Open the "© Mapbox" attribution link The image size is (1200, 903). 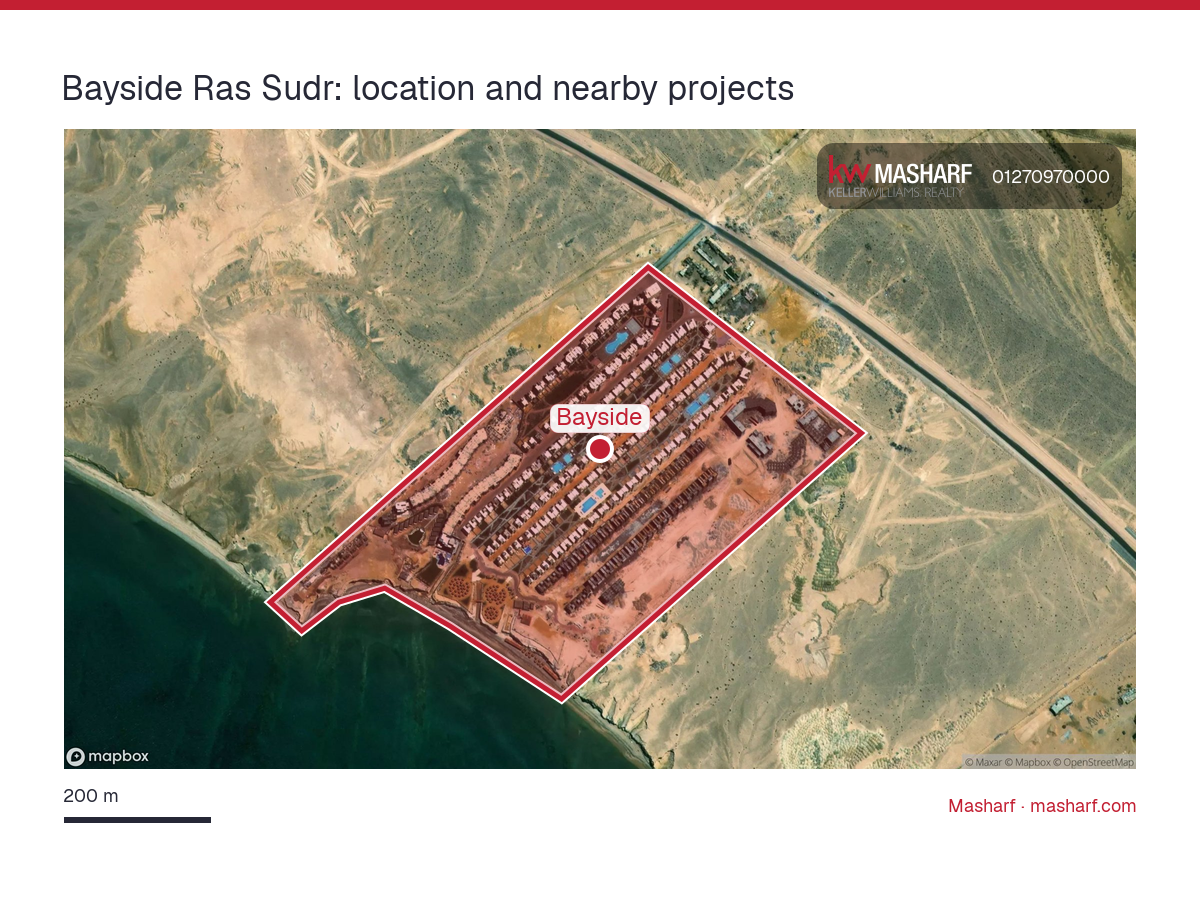coord(1028,762)
